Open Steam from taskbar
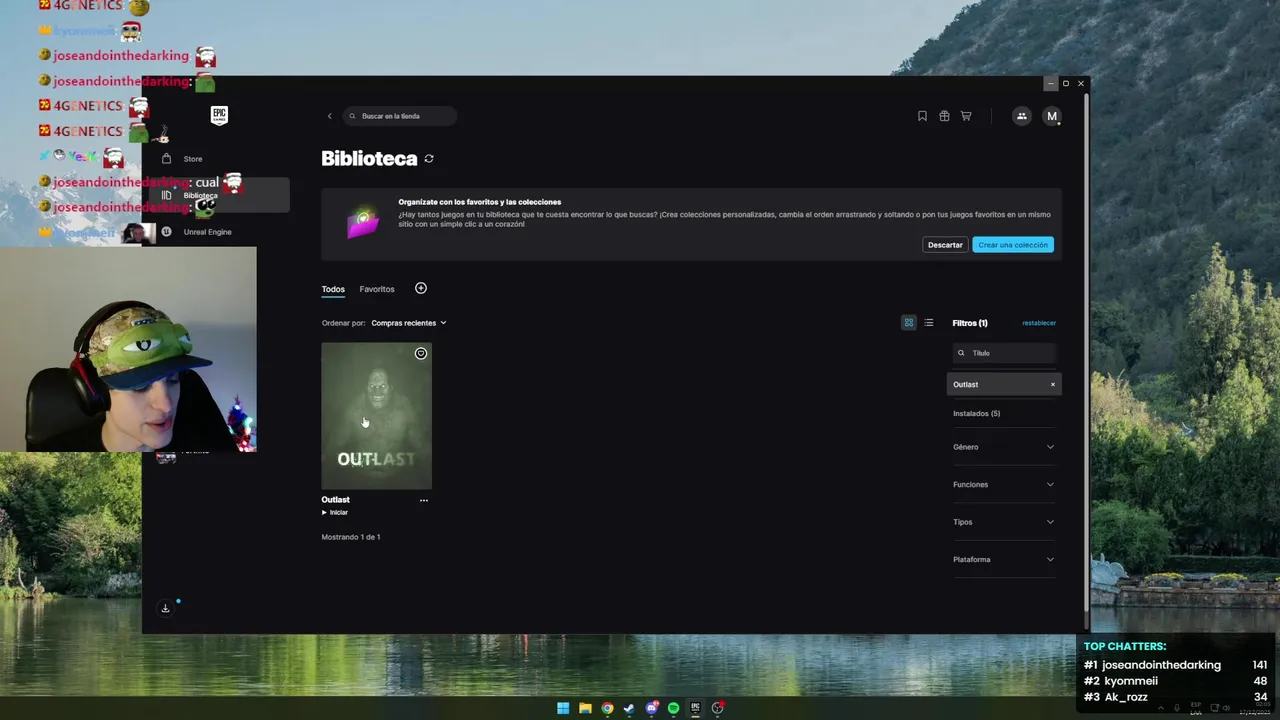1280x720 pixels. coord(629,708)
